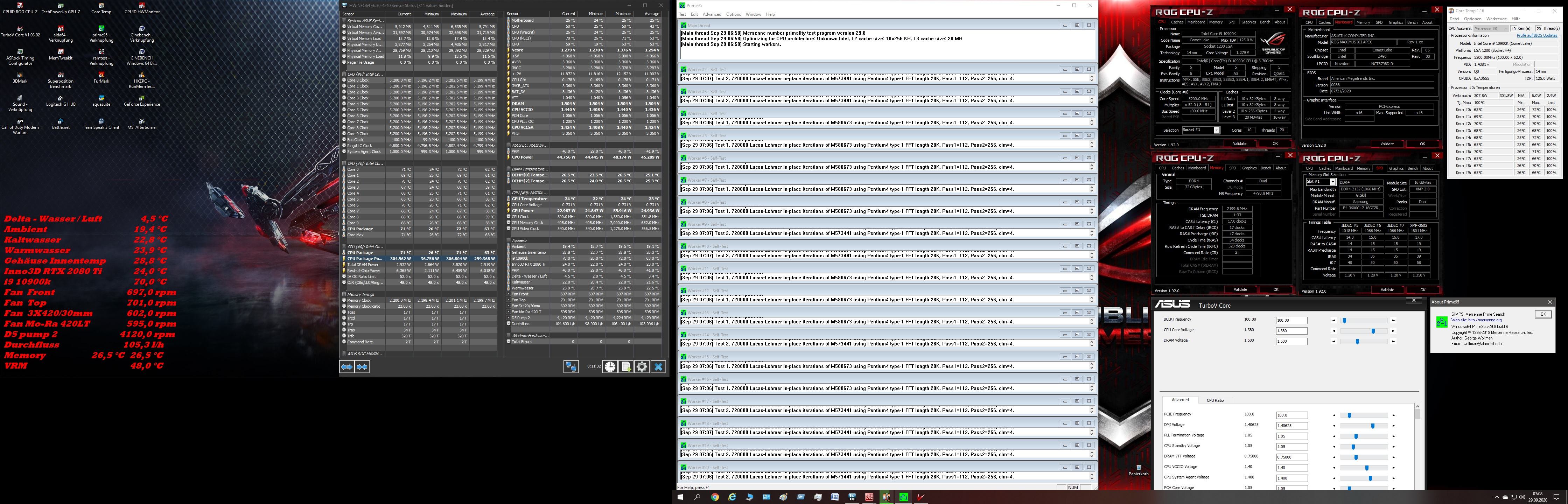
Task: Expand the scroll arrows on Prime95 Worker #2 output
Action: click(1091, 78)
